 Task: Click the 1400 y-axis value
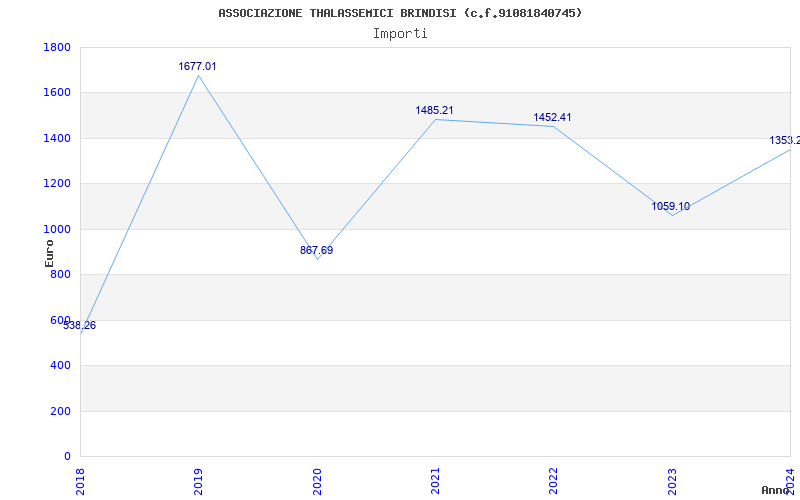[x=57, y=138]
